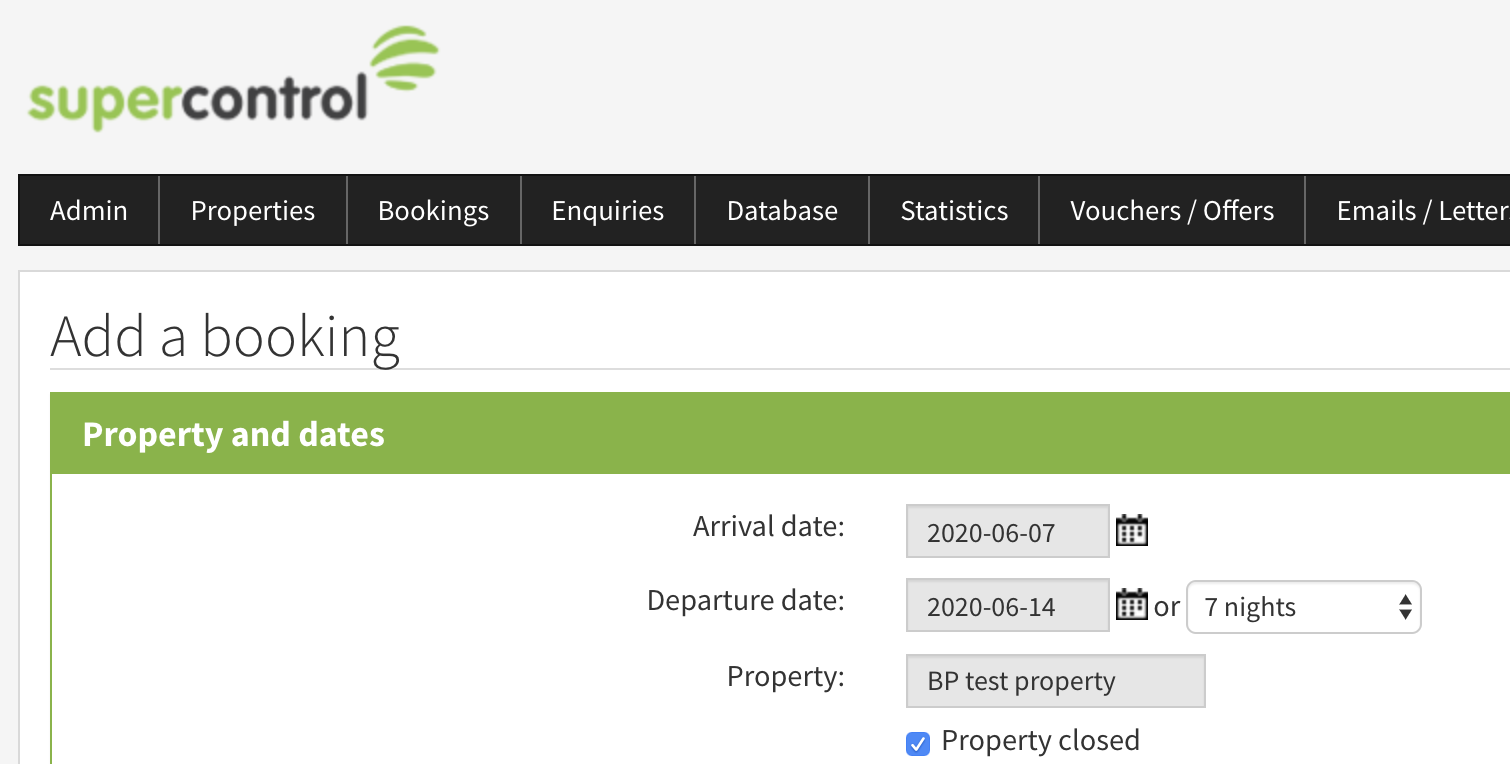Viewport: 1510px width, 764px height.
Task: Click the Property and dates section header
Action: (x=780, y=434)
